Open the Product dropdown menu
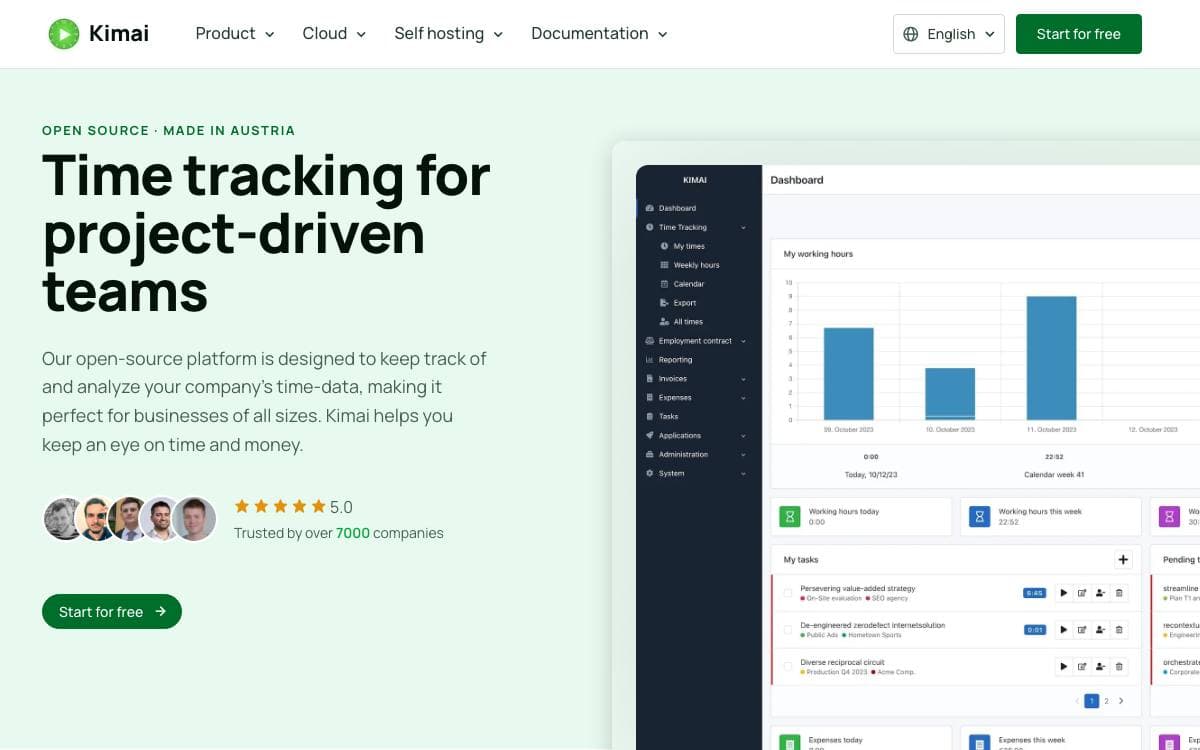The image size is (1200, 750). point(235,34)
